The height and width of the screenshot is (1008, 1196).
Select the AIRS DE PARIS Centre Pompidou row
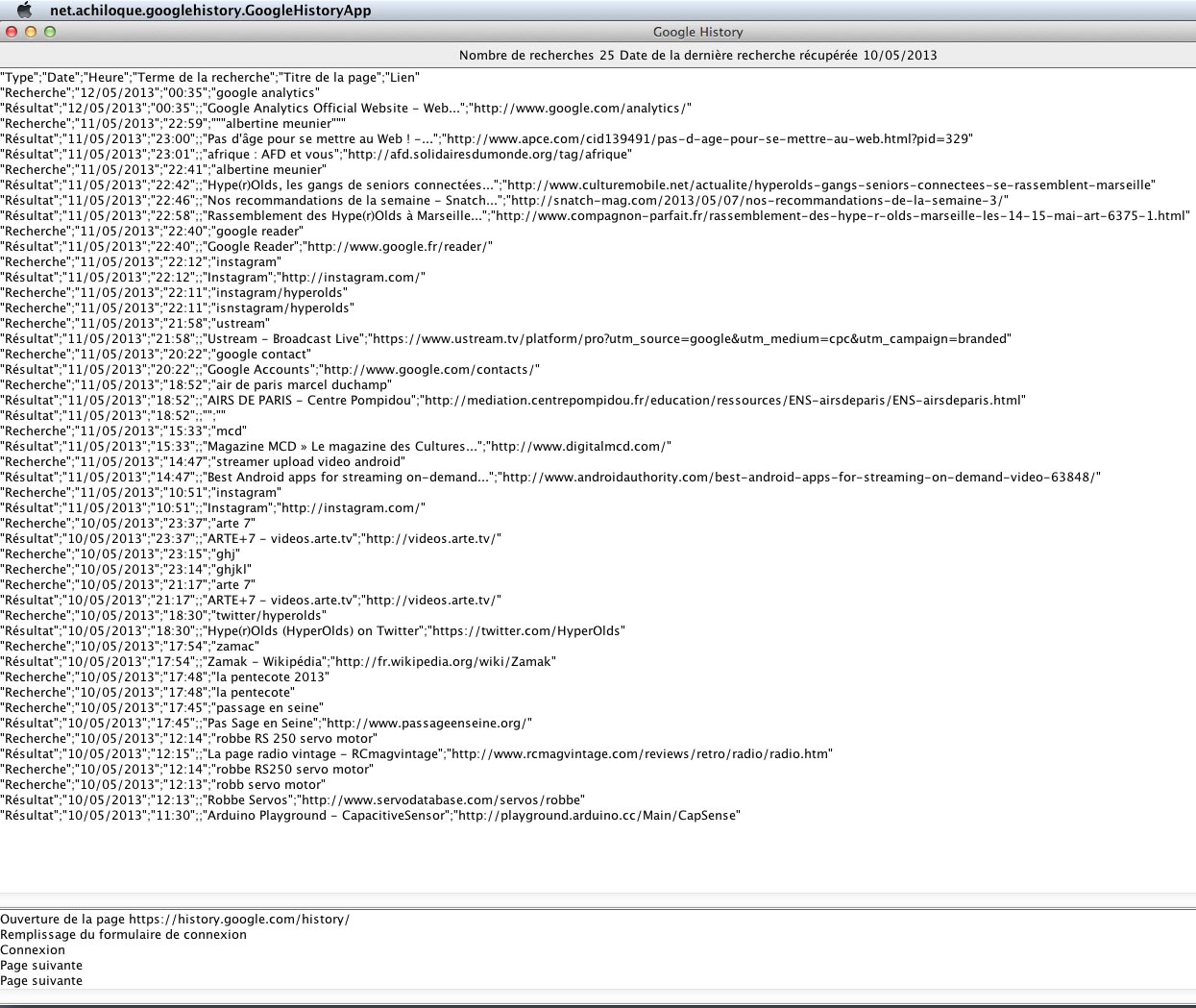513,401
